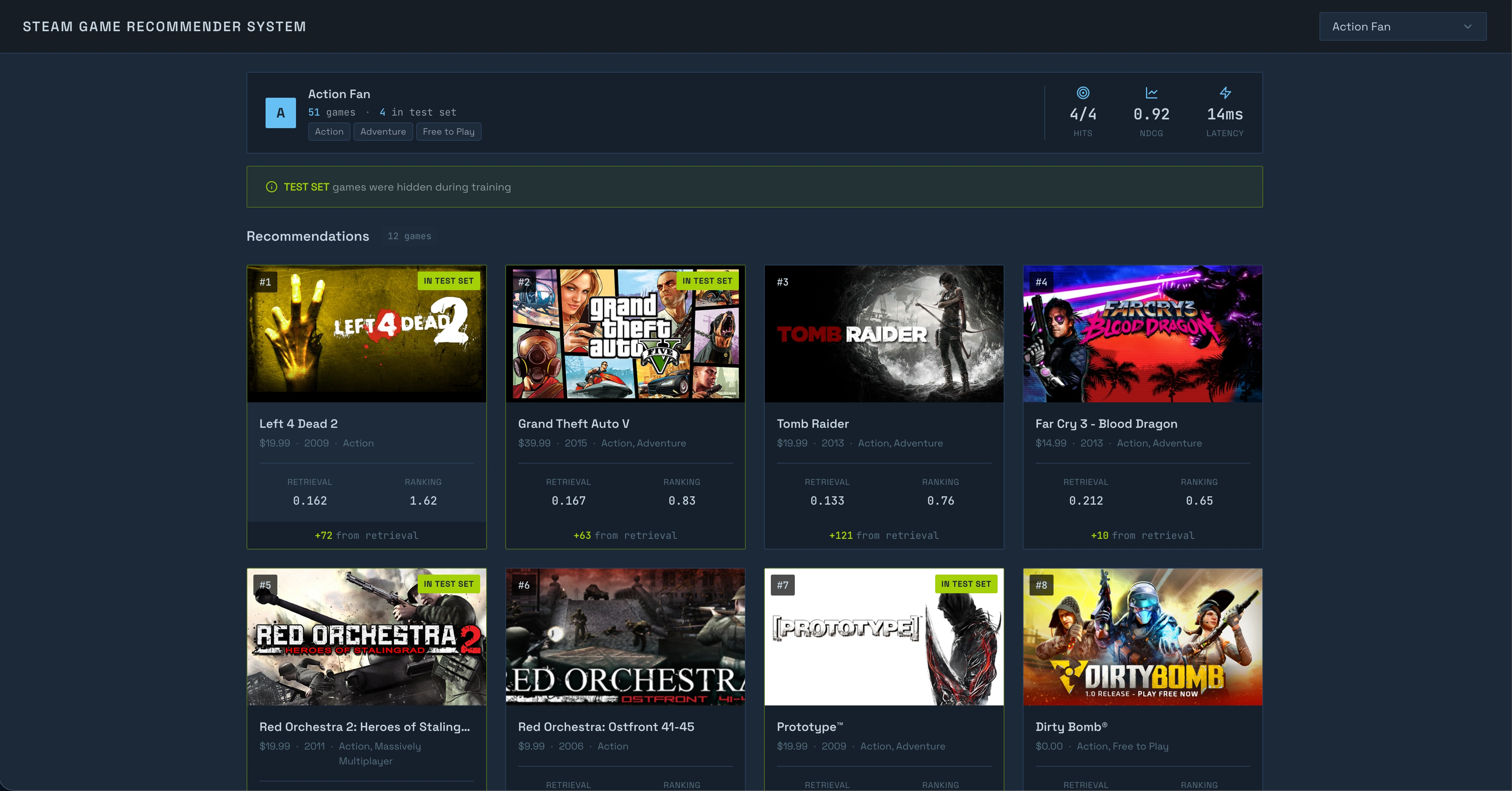Click the Steam Game Recommender System heading
Image resolution: width=1512 pixels, height=791 pixels.
coord(164,26)
